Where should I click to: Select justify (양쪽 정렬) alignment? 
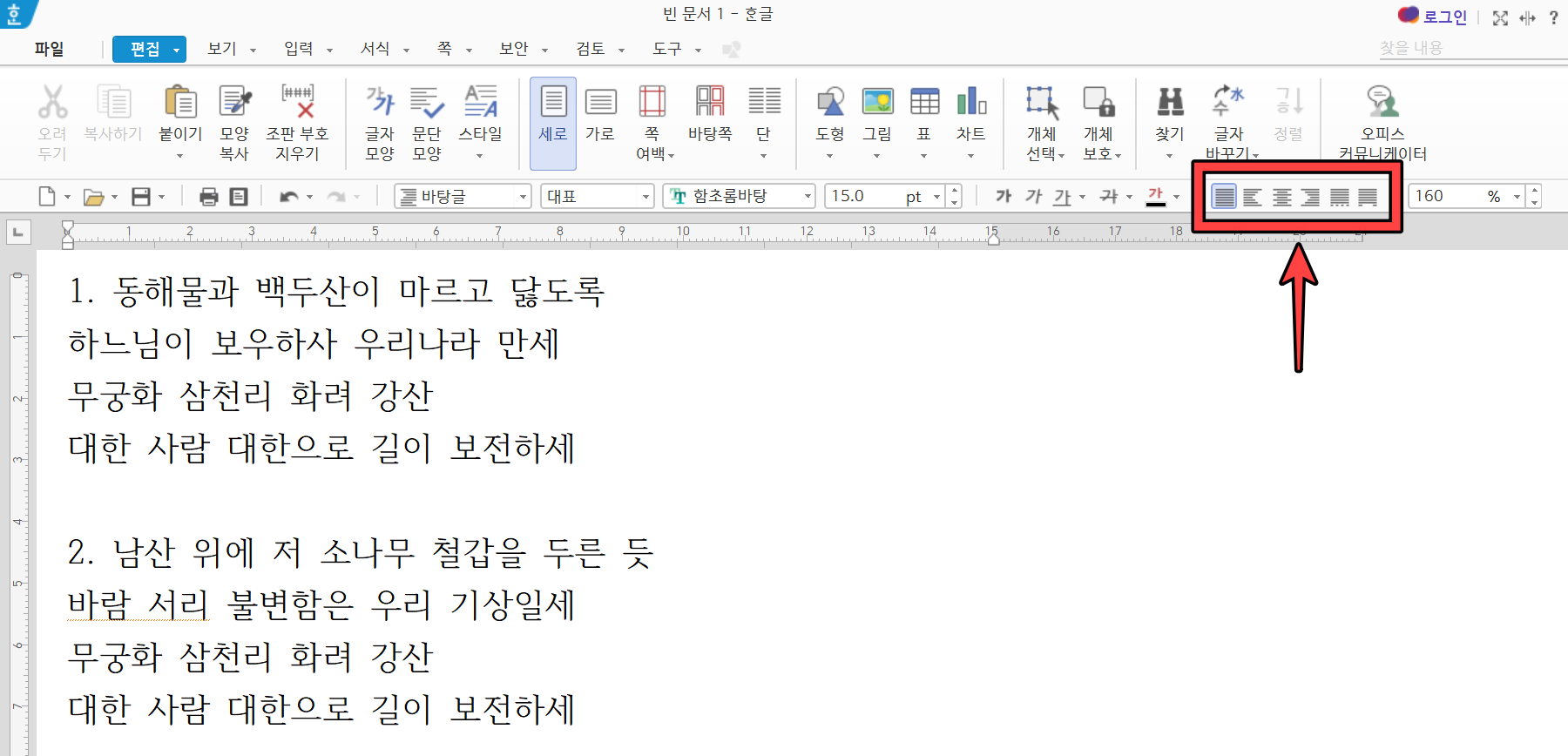[x=1224, y=197]
